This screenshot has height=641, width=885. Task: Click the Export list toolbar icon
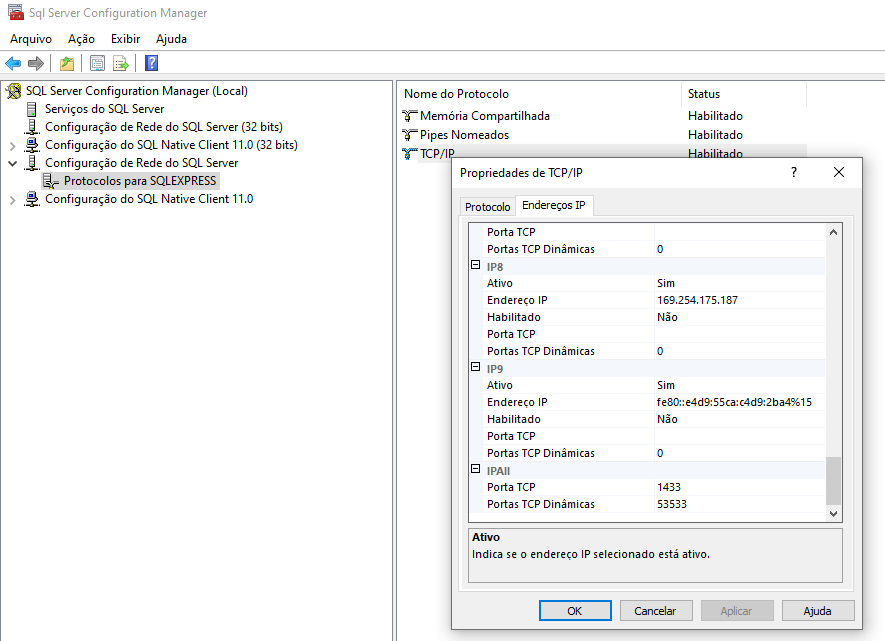pyautogui.click(x=121, y=63)
